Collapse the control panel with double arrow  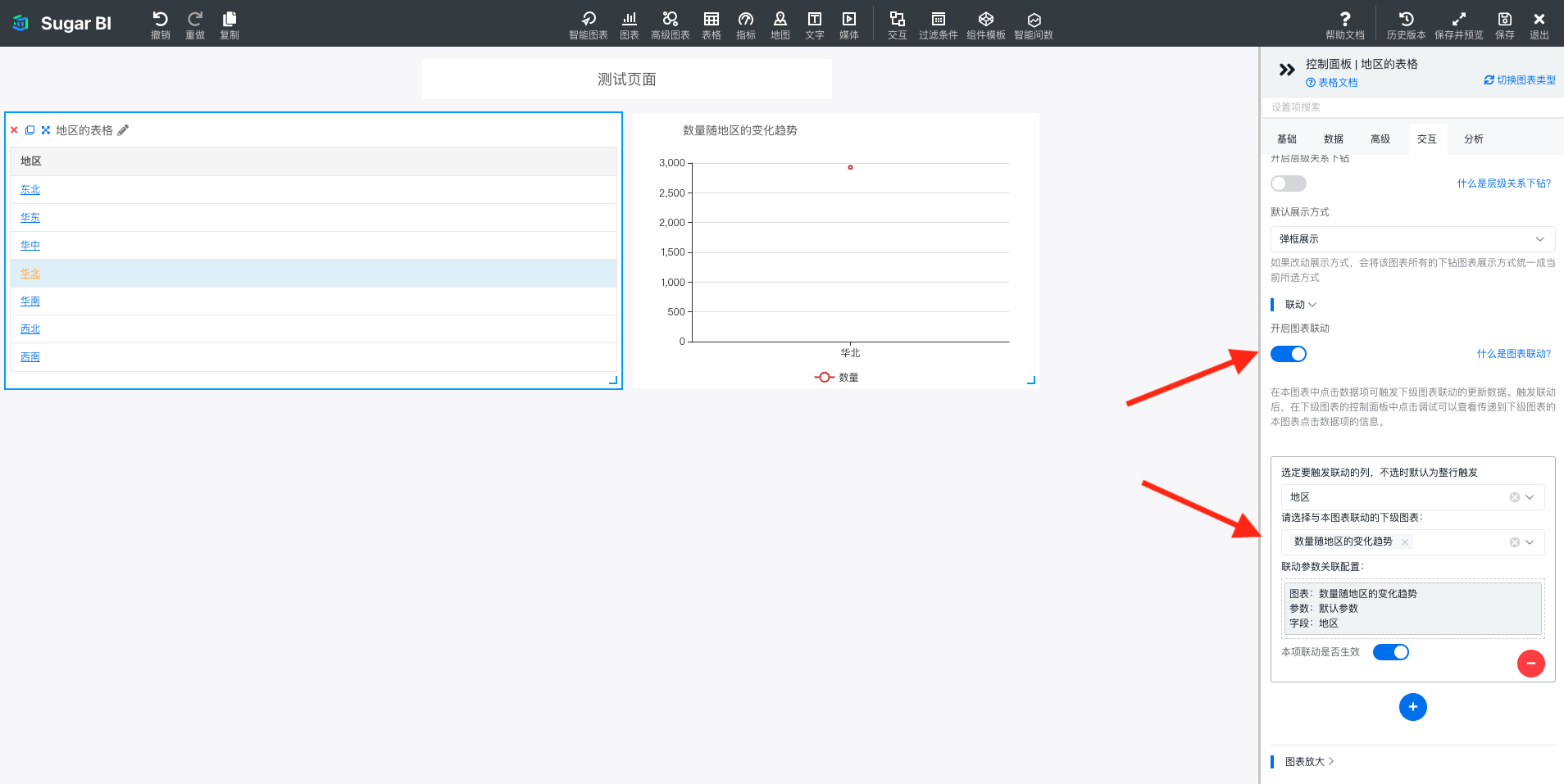tap(1287, 70)
